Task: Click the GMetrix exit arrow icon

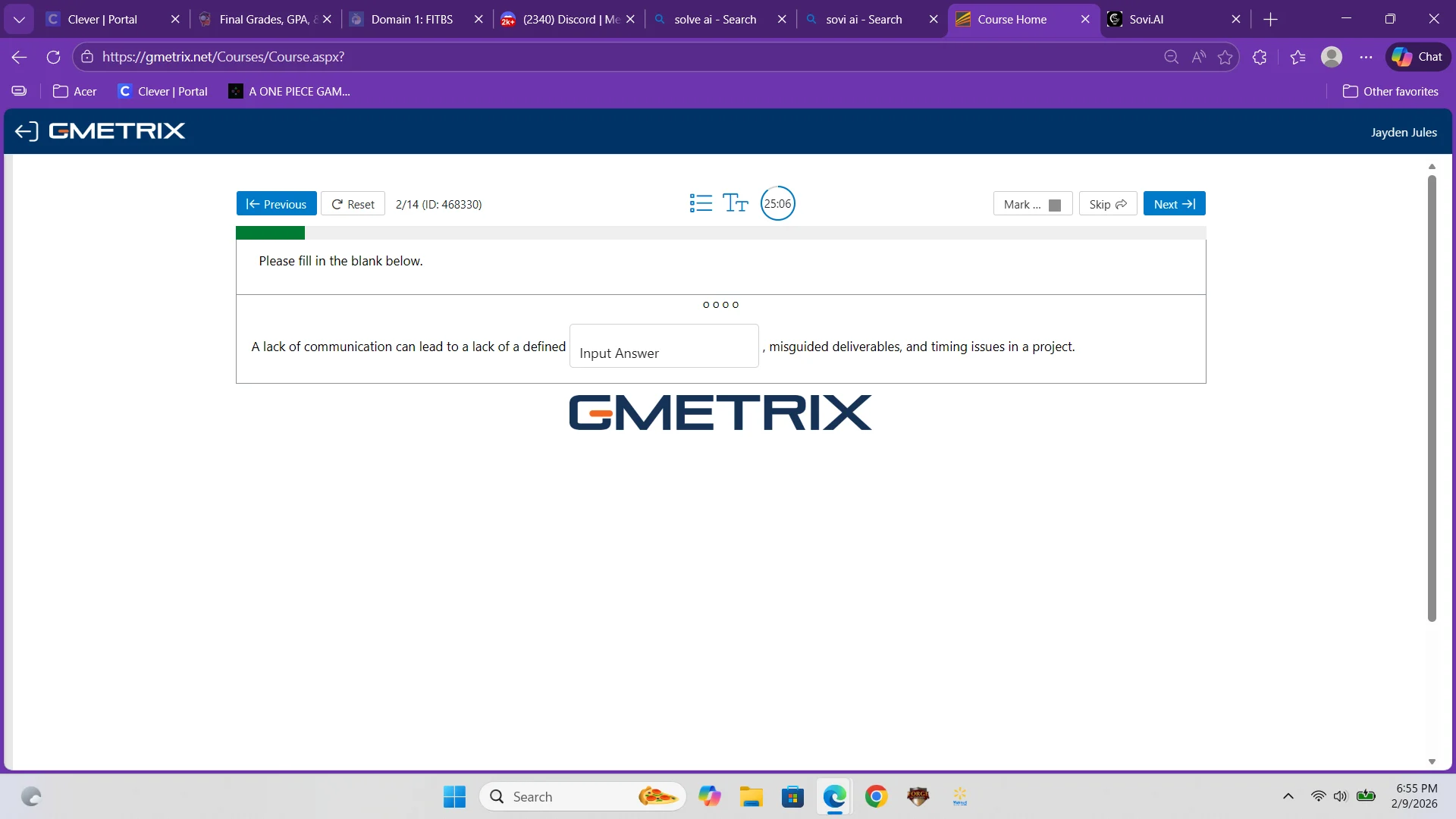Action: [26, 131]
